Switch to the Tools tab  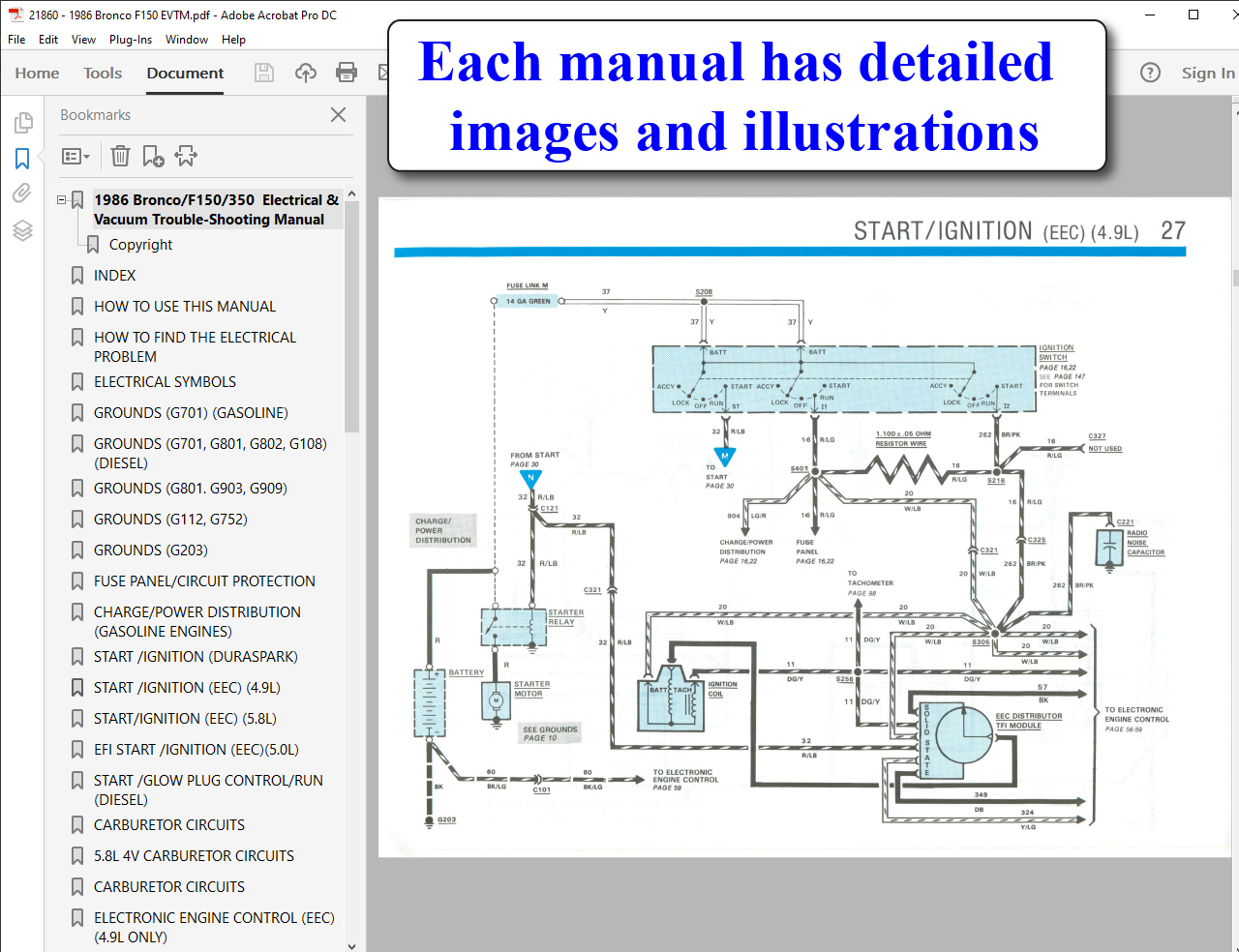click(103, 73)
